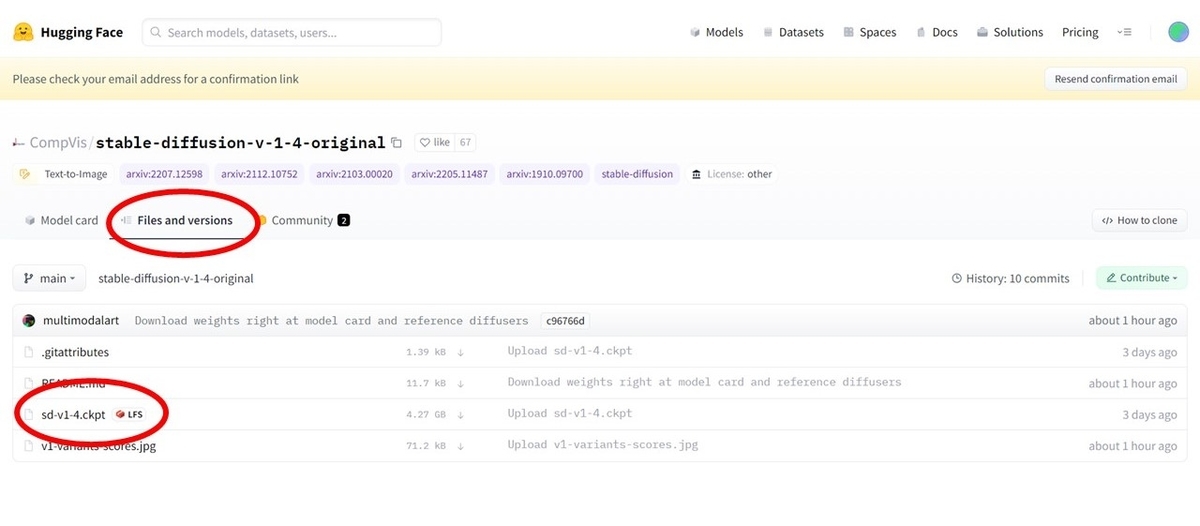Open the arxiv:2207.12598 tag

coord(164,174)
